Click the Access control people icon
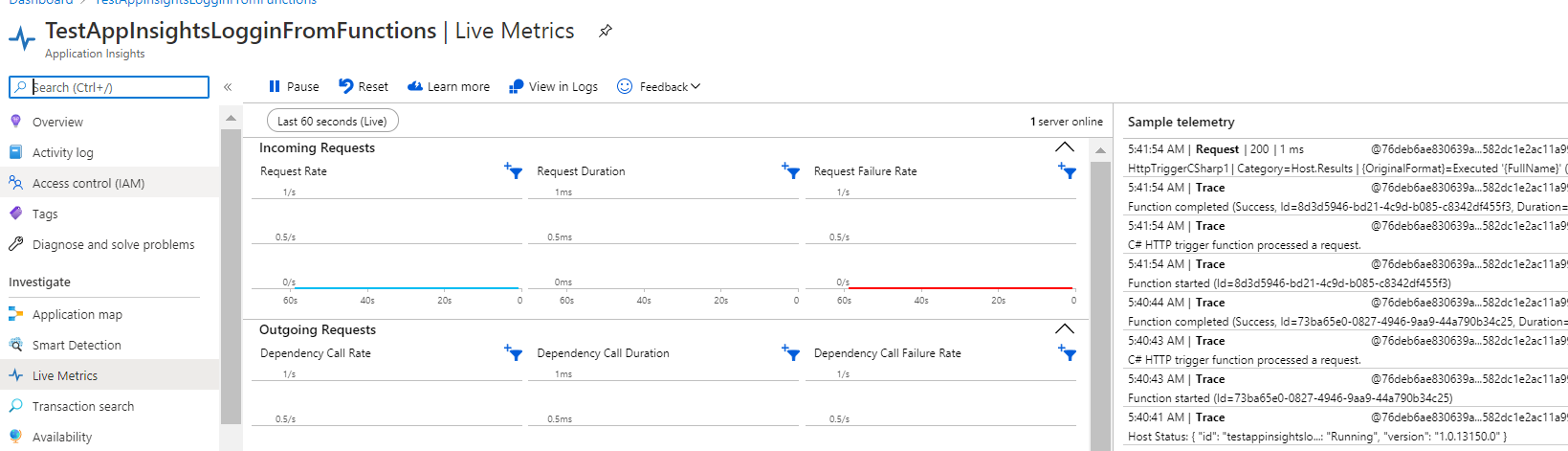This screenshot has width=1568, height=451. (x=15, y=183)
